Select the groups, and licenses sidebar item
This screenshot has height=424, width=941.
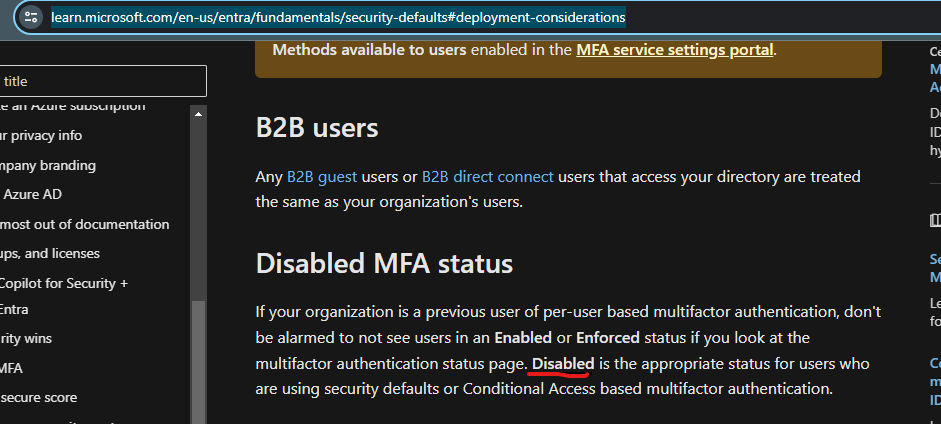tap(50, 253)
